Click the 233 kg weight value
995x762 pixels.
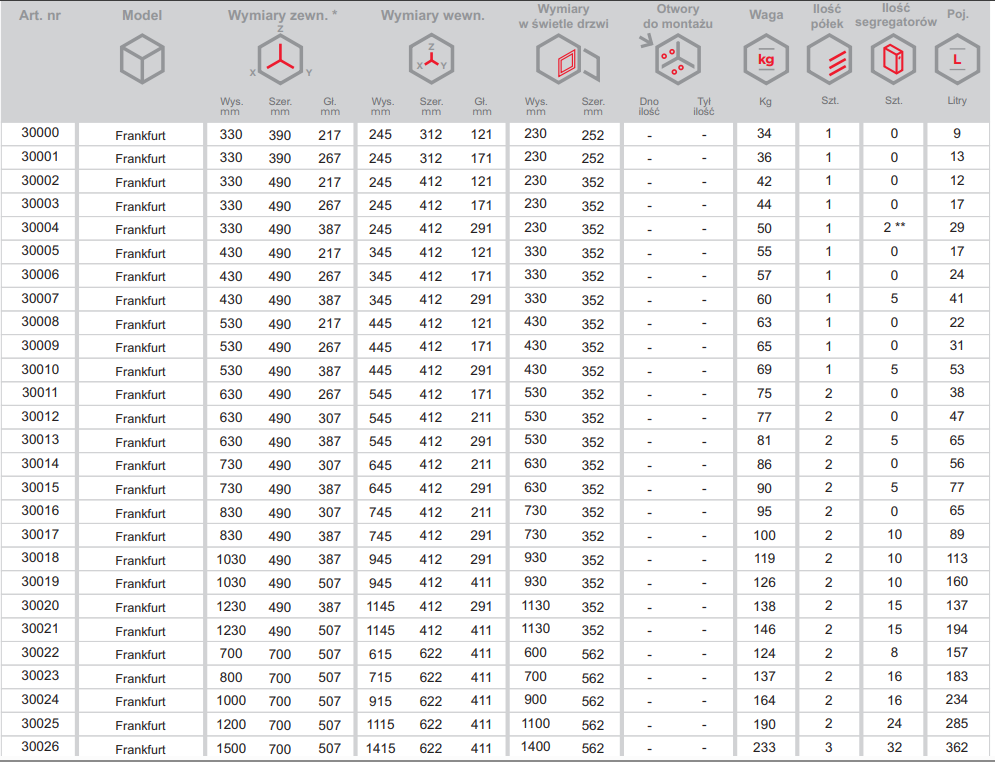(764, 748)
